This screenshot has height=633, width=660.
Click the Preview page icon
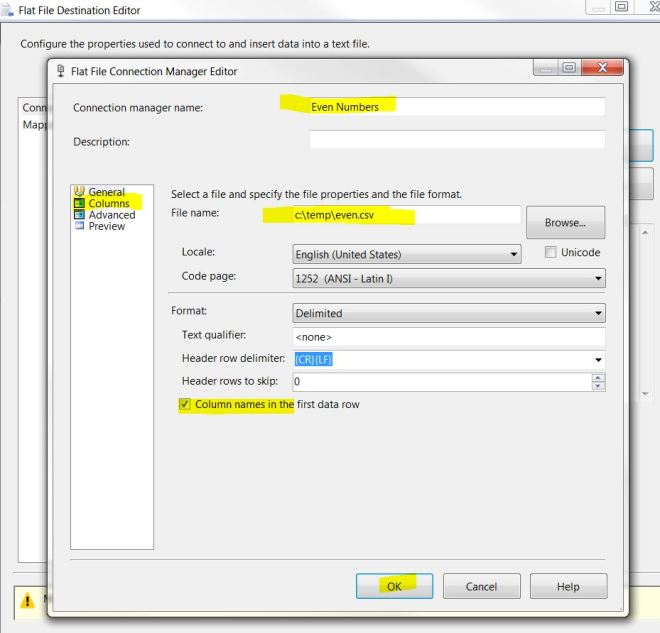coord(80,226)
